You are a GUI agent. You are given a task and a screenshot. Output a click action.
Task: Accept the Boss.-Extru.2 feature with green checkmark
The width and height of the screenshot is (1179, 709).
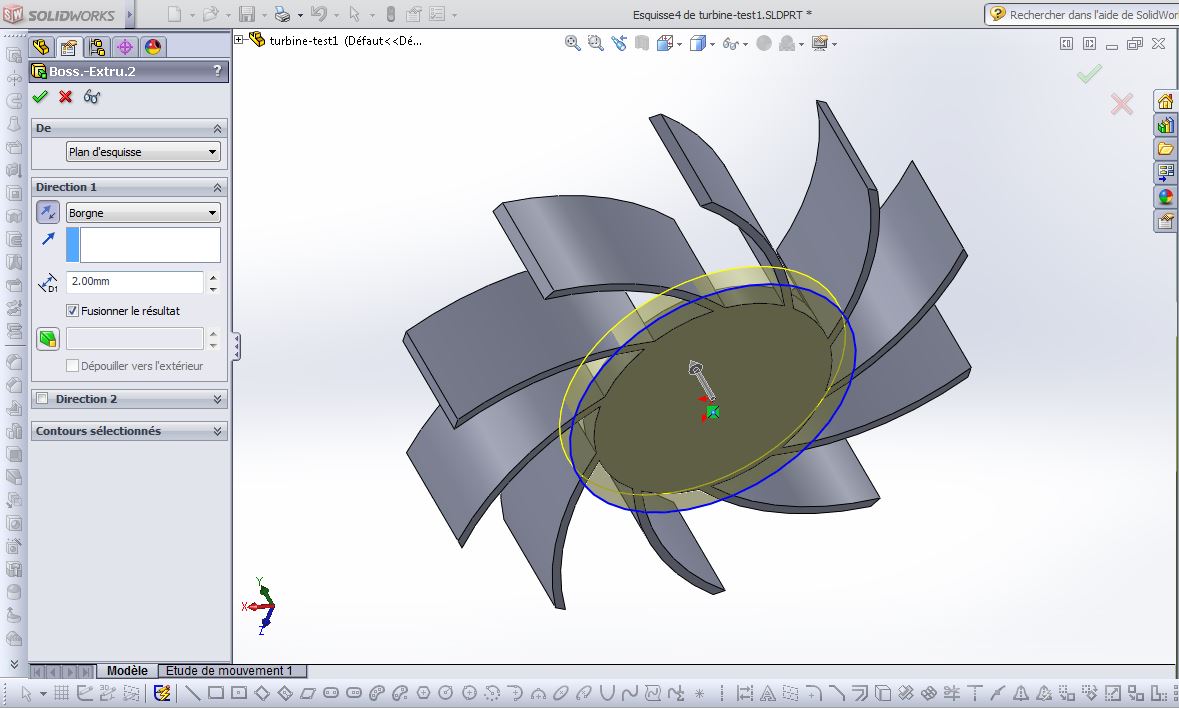[x=41, y=96]
